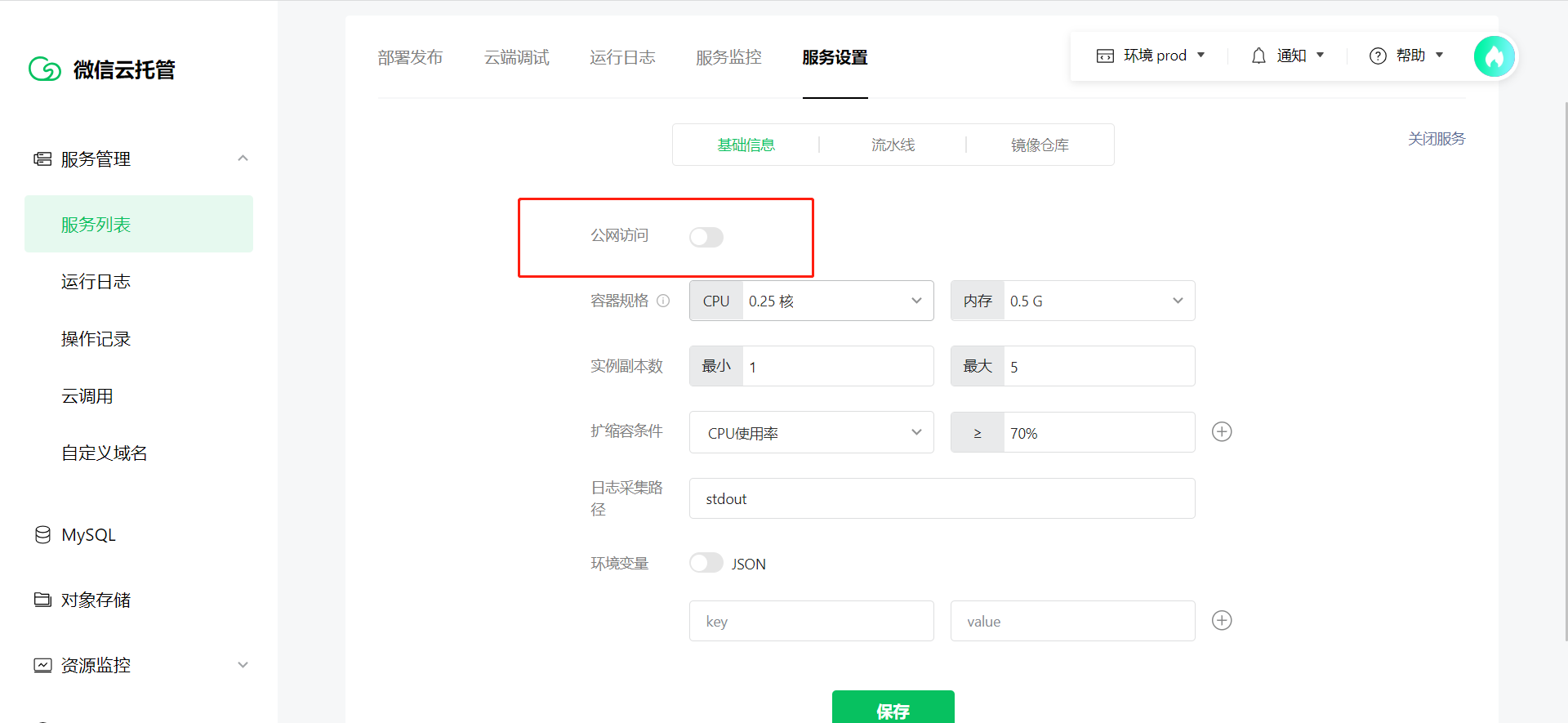
Task: Open the 通知 dropdown arrow
Action: coord(1320,56)
